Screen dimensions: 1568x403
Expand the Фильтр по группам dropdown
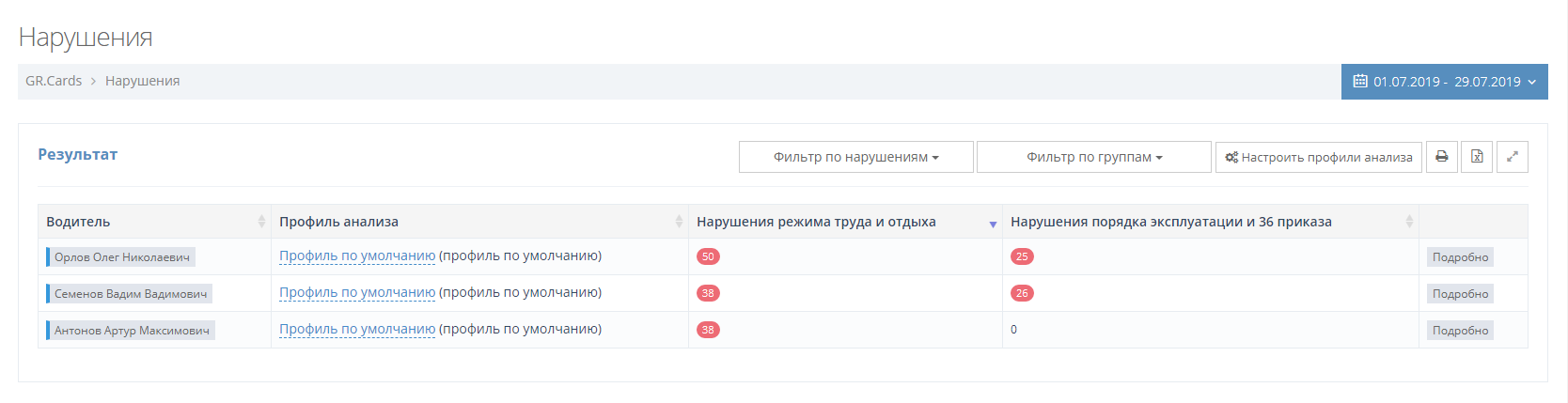(x=1093, y=157)
